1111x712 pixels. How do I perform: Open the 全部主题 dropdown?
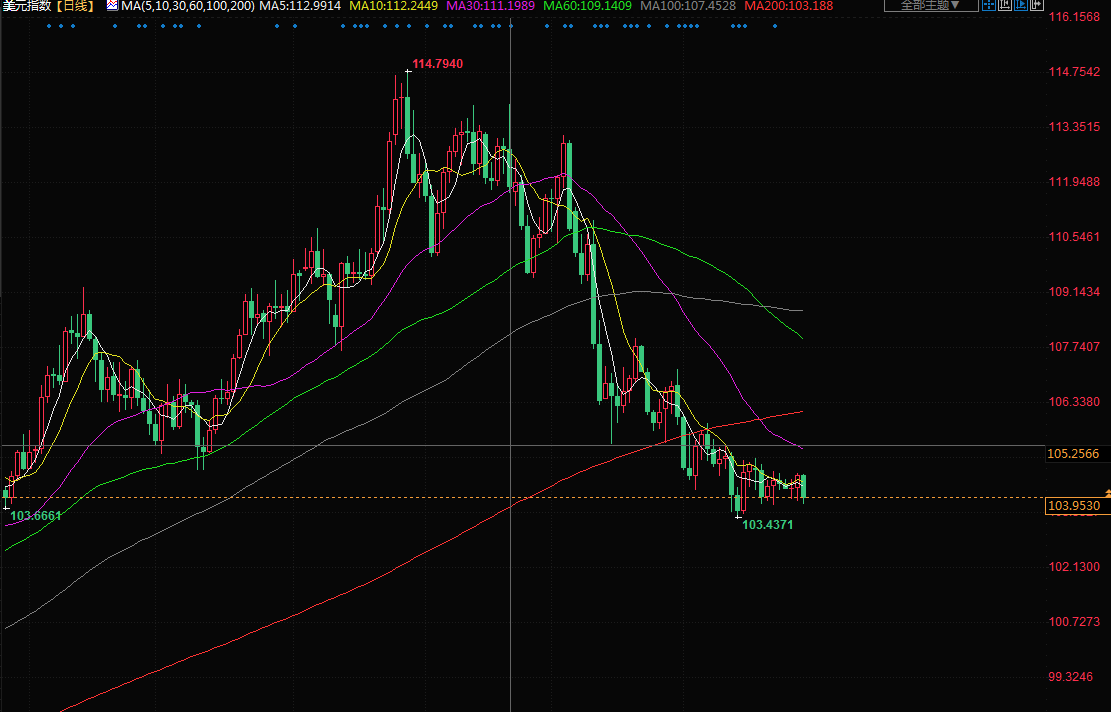[x=930, y=6]
